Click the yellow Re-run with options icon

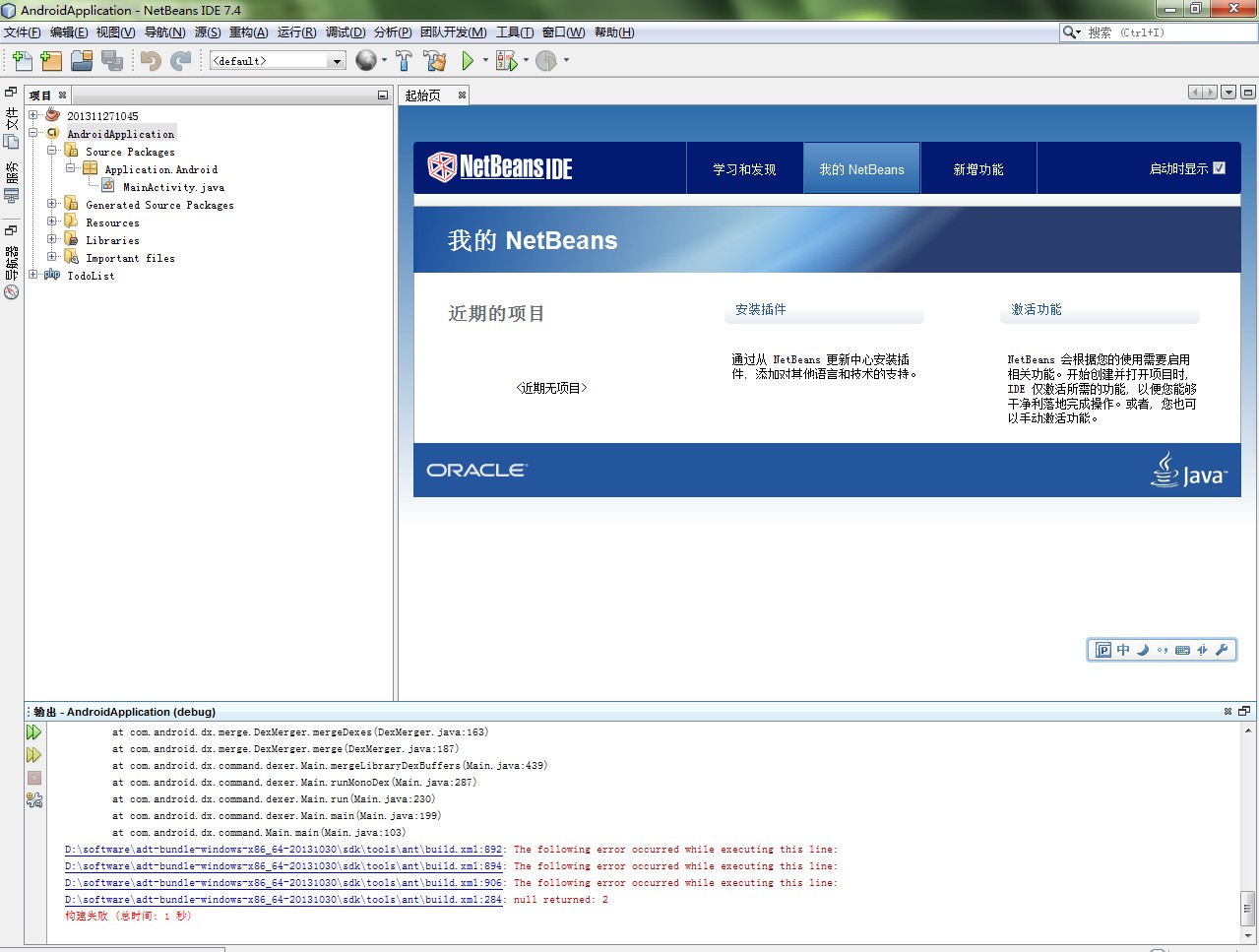[33, 755]
